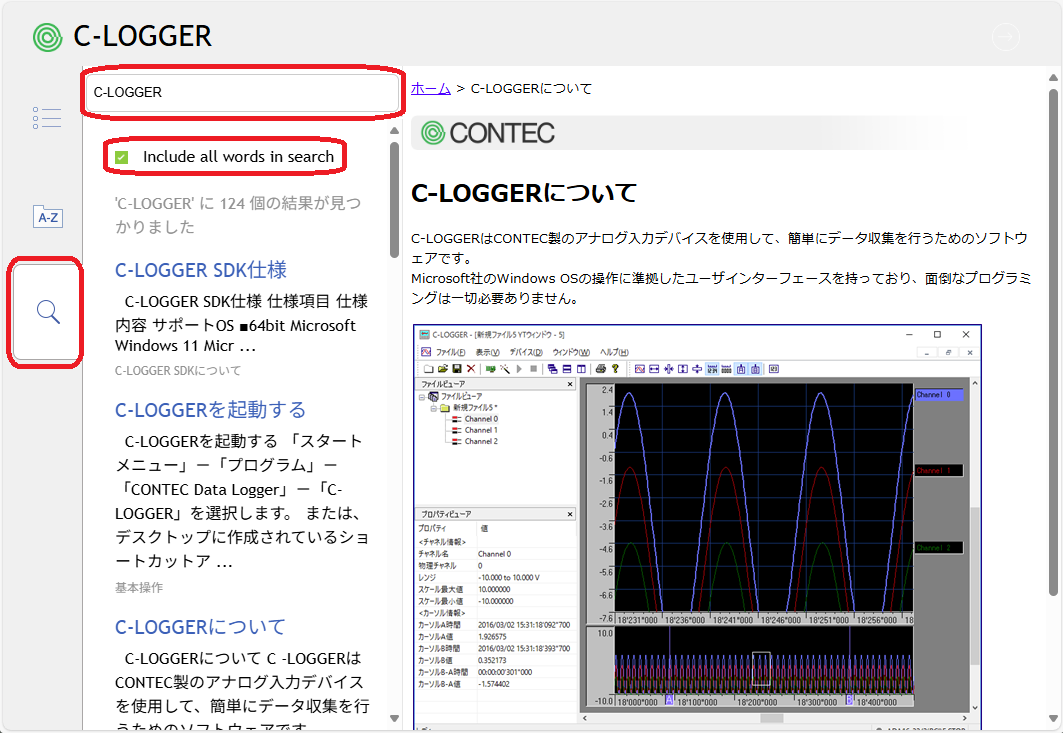Click cursor A marker on the overview timeline
The height and width of the screenshot is (733, 1063).
[668, 700]
